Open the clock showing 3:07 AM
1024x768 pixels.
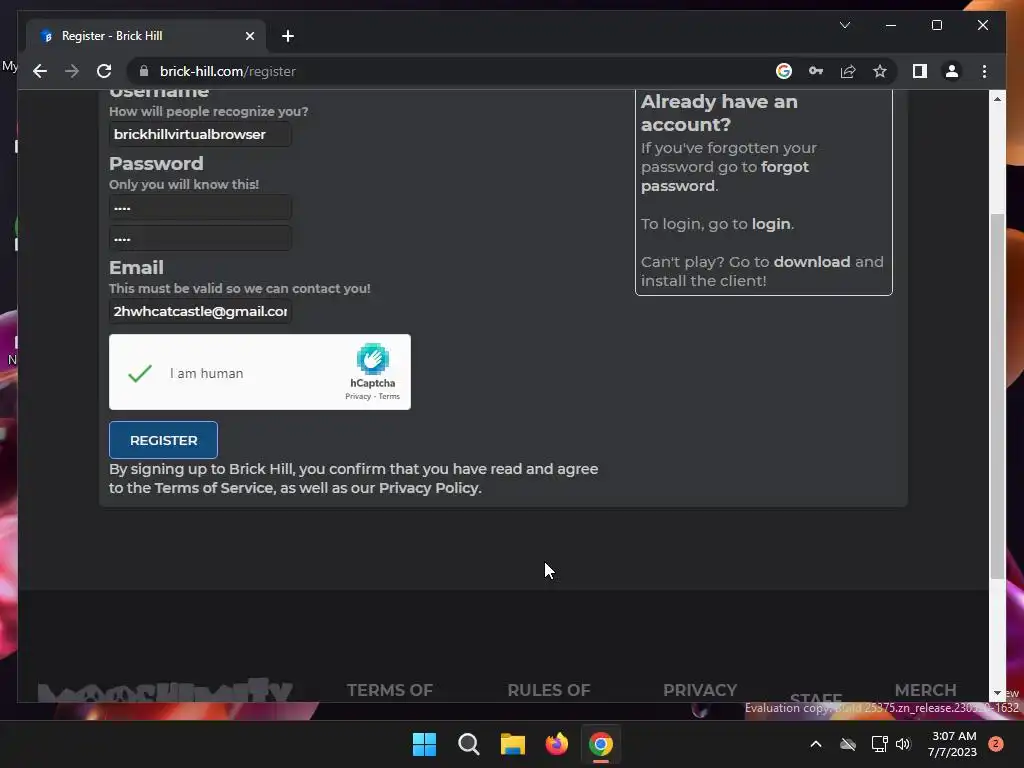952,744
